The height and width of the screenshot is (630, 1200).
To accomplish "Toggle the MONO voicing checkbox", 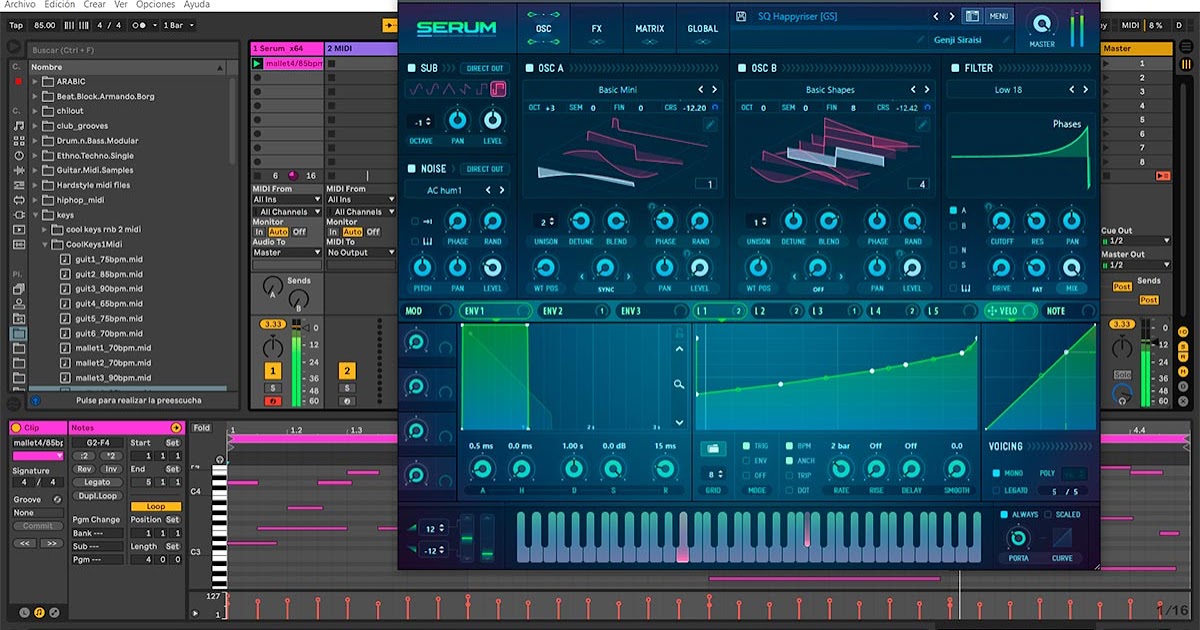I will pyautogui.click(x=996, y=473).
